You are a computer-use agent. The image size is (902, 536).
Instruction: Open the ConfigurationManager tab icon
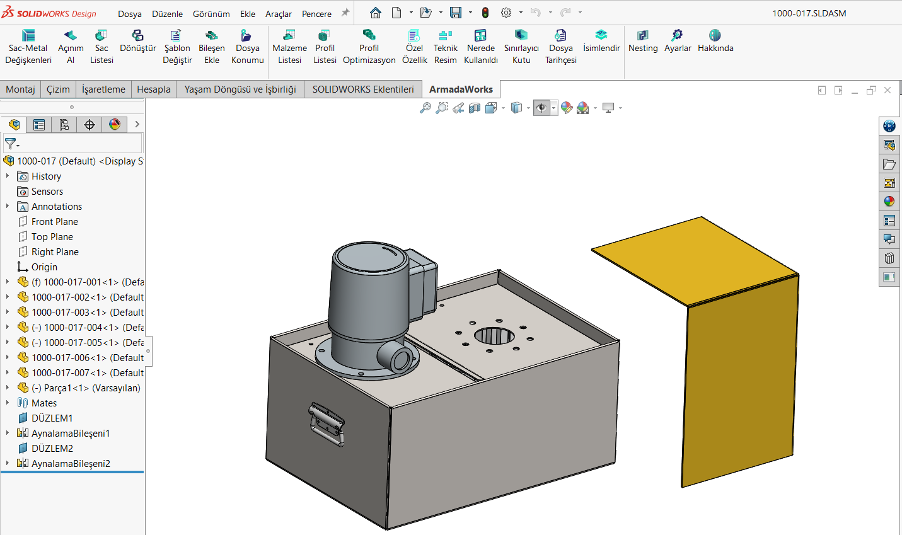coord(64,125)
